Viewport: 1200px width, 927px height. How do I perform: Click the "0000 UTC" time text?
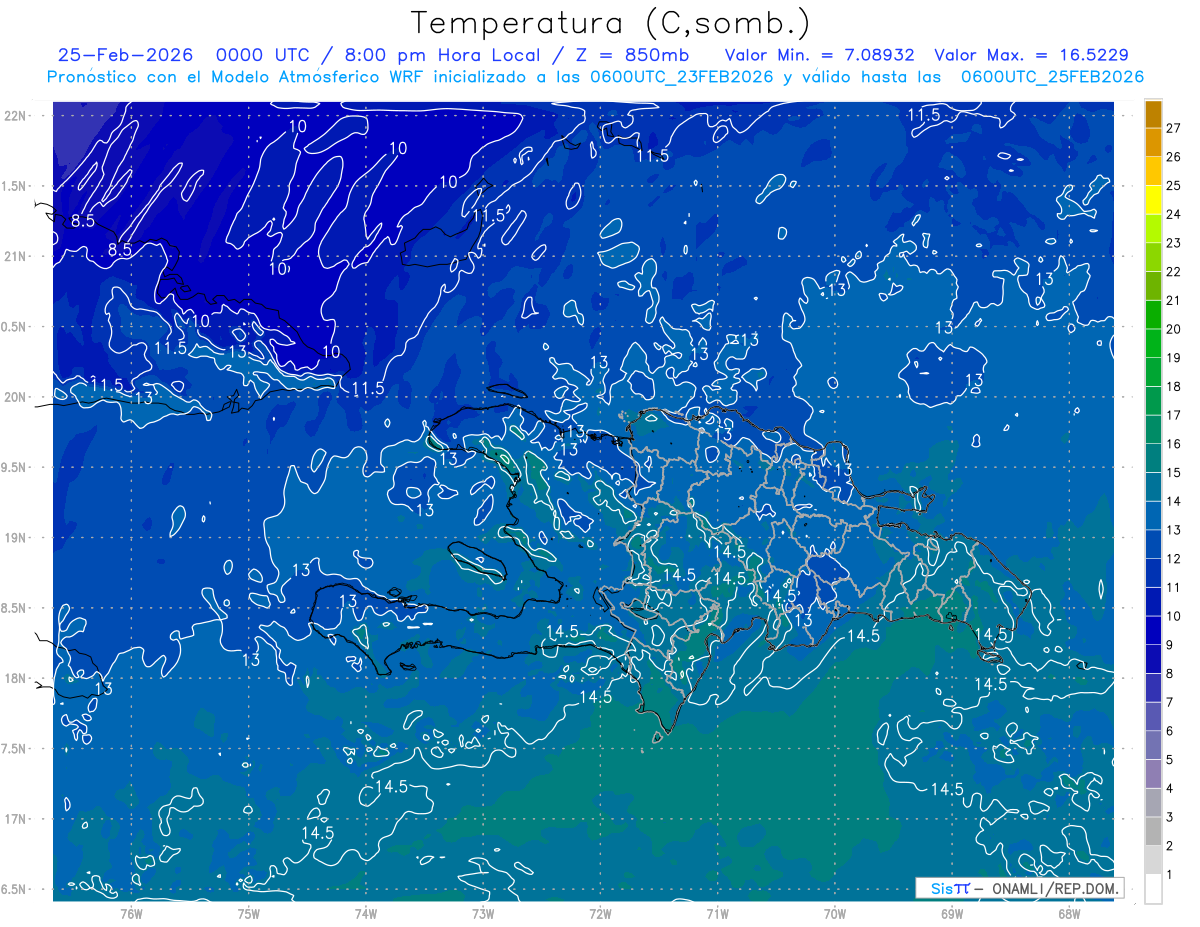pyautogui.click(x=265, y=55)
